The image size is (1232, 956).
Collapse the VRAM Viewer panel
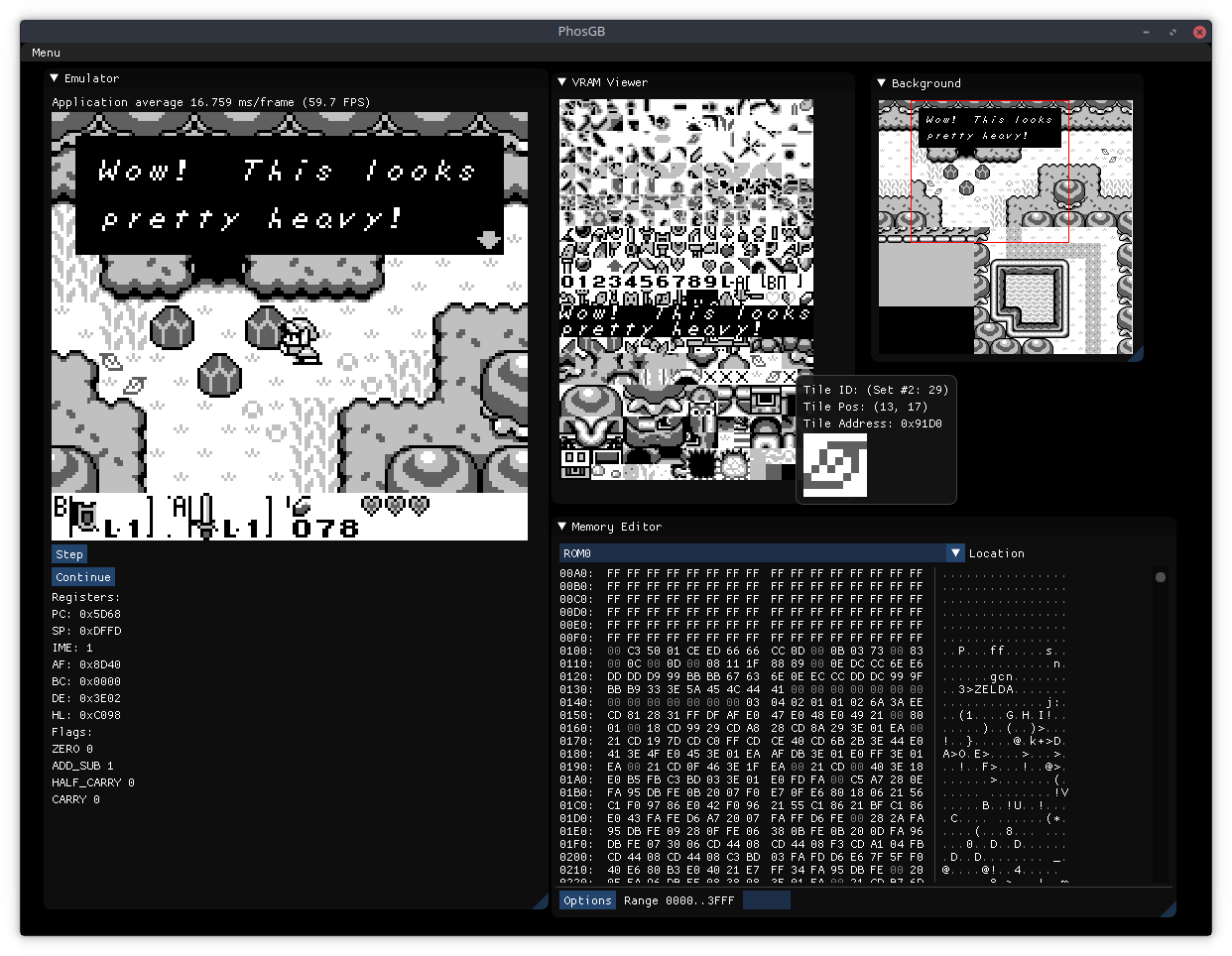(562, 82)
